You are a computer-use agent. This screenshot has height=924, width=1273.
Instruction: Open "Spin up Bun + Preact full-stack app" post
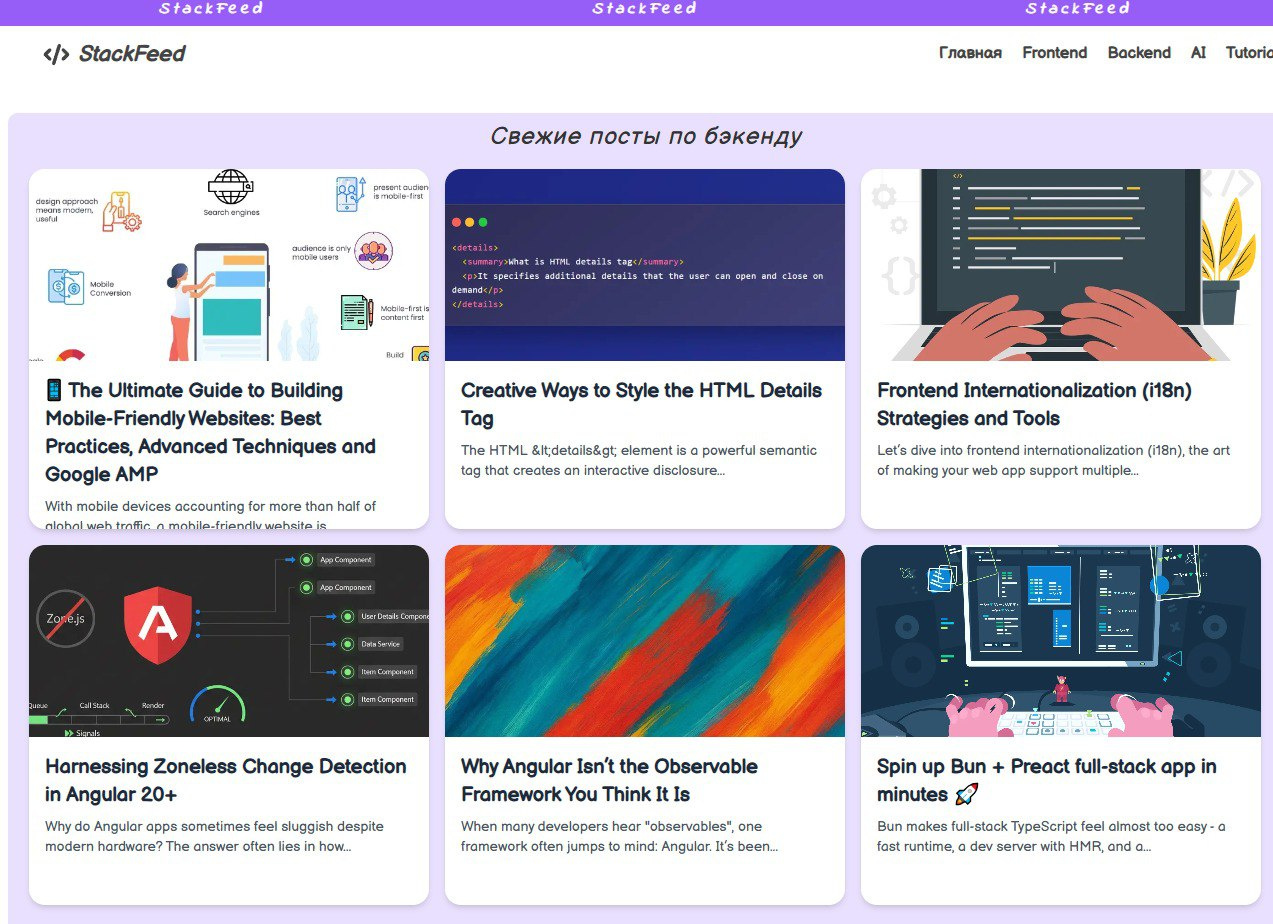pos(1047,780)
